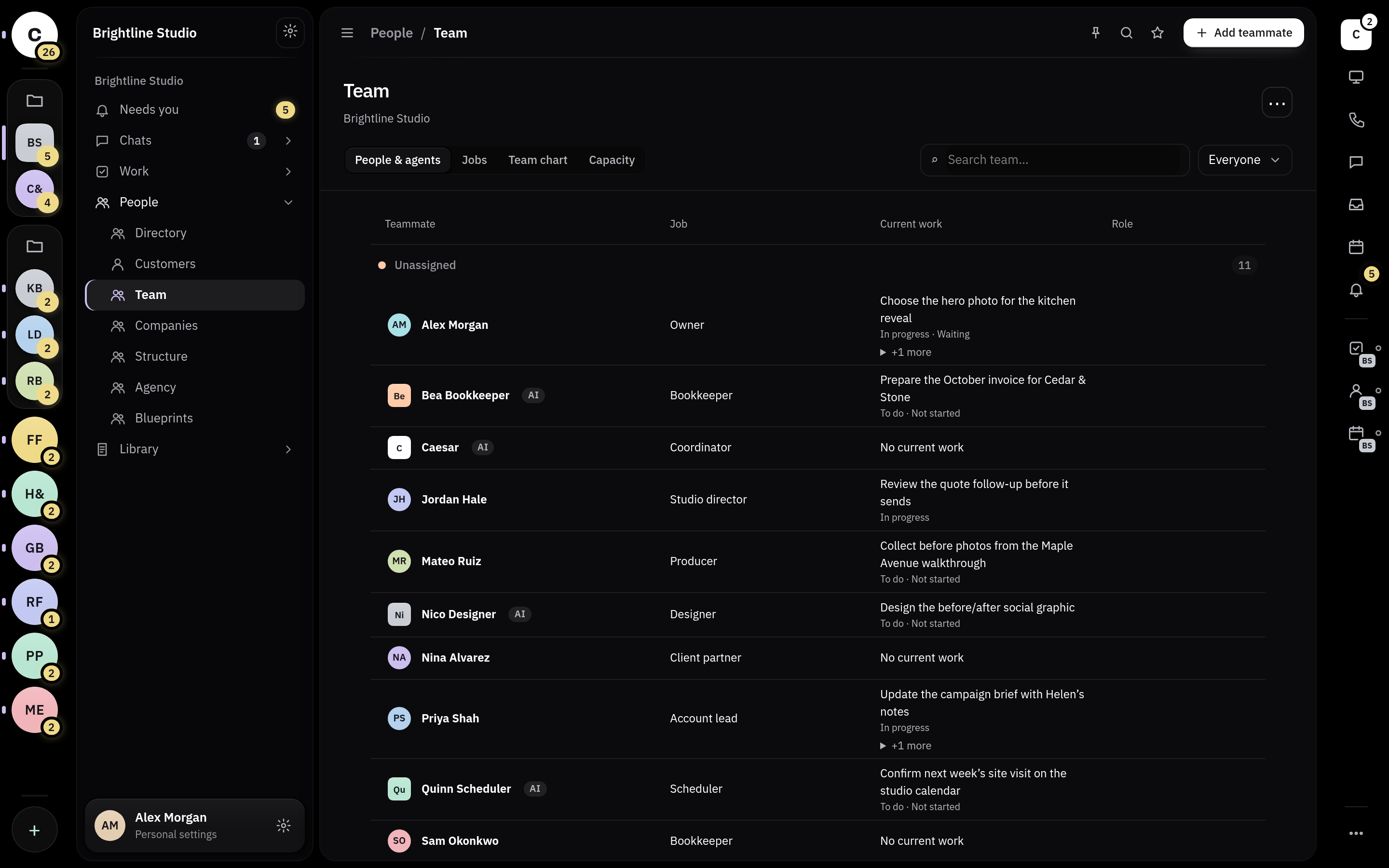Viewport: 1389px width, 868px height.
Task: Click the plus button to add workspace
Action: 34,830
